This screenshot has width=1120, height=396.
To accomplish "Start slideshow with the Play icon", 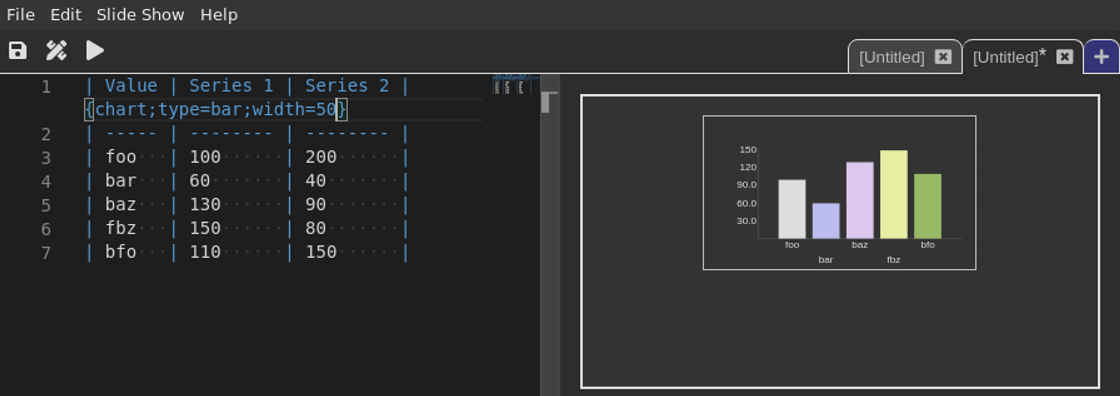I will 95,50.
